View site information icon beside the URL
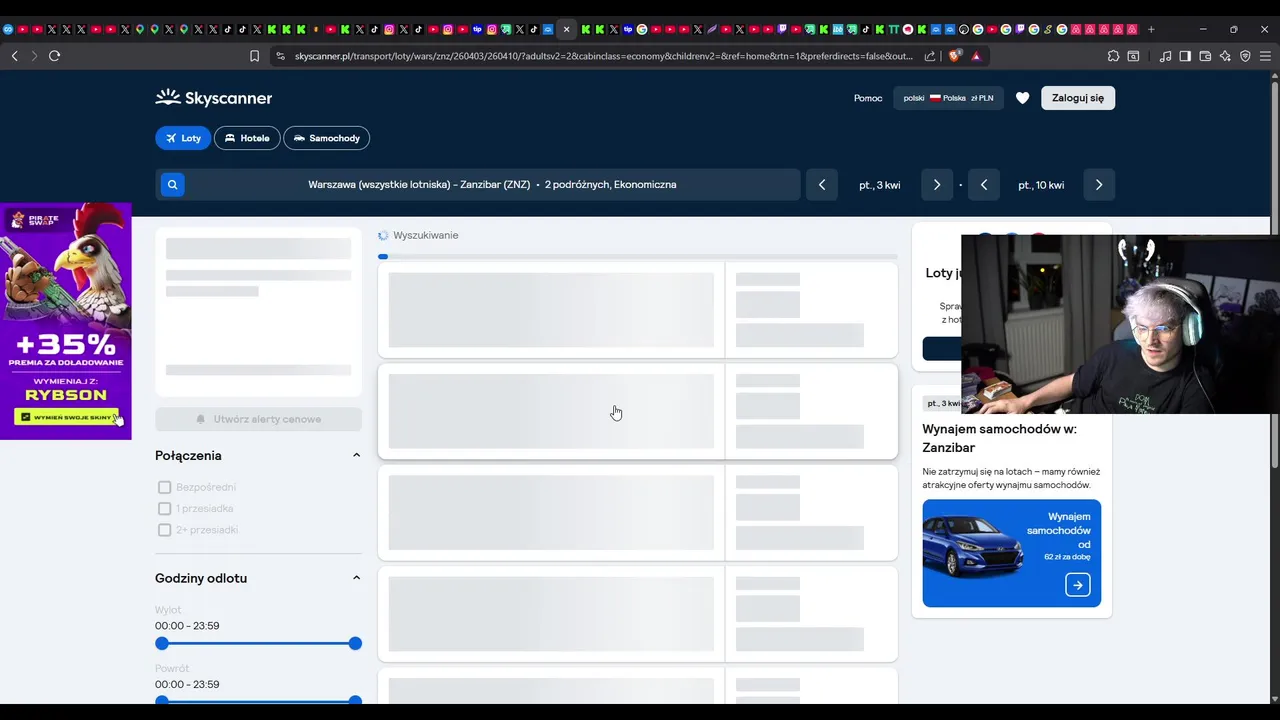The width and height of the screenshot is (1280, 720). (280, 56)
